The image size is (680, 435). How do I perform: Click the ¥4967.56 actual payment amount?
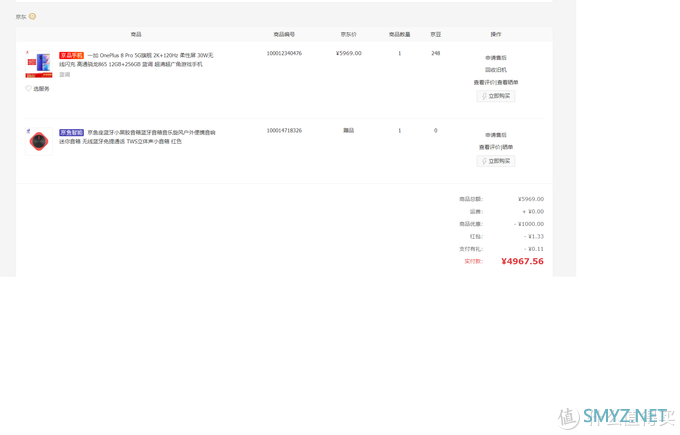[522, 261]
